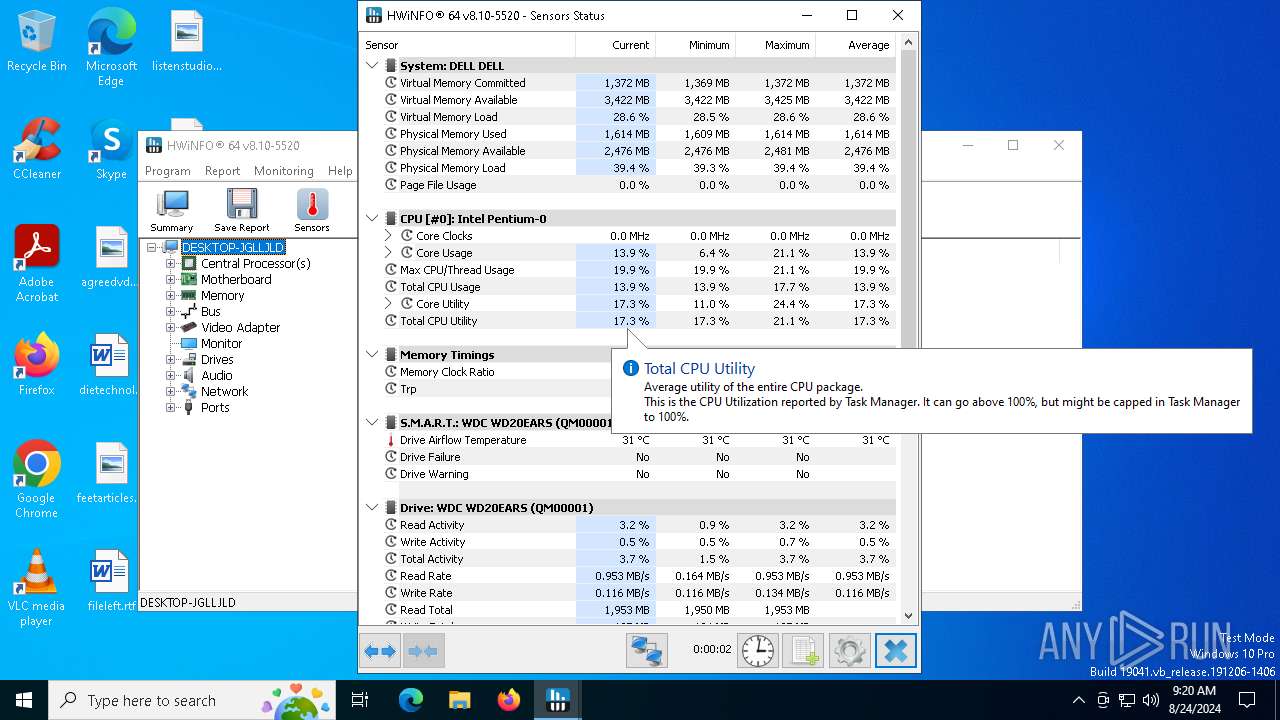The height and width of the screenshot is (720, 1280).
Task: Open the notification center icon
Action: [x=1247, y=700]
